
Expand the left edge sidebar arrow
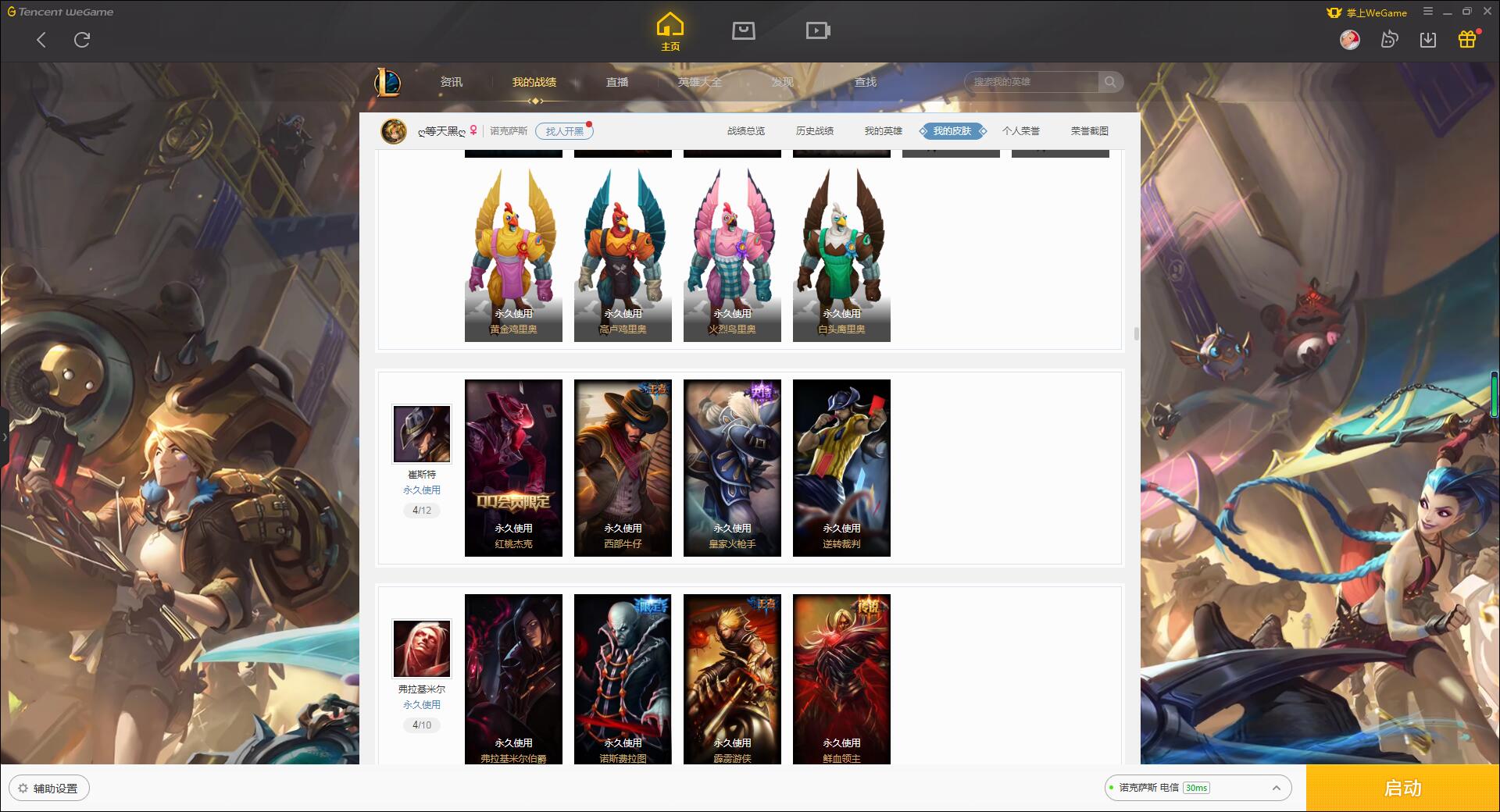click(x=4, y=437)
